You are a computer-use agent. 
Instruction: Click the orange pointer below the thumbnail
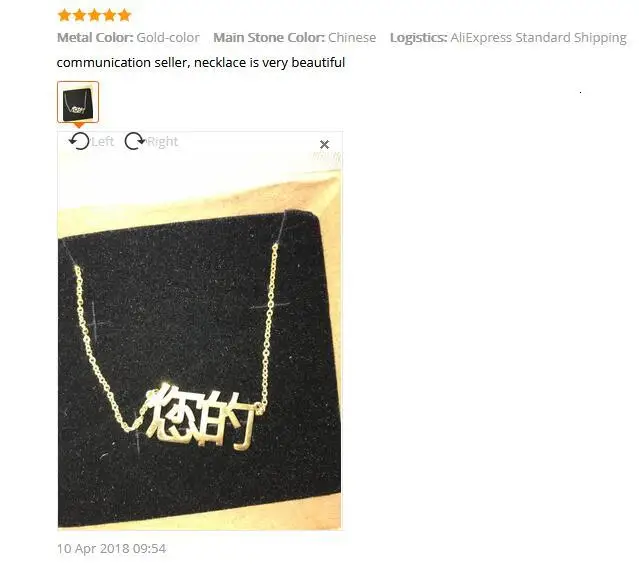point(79,125)
